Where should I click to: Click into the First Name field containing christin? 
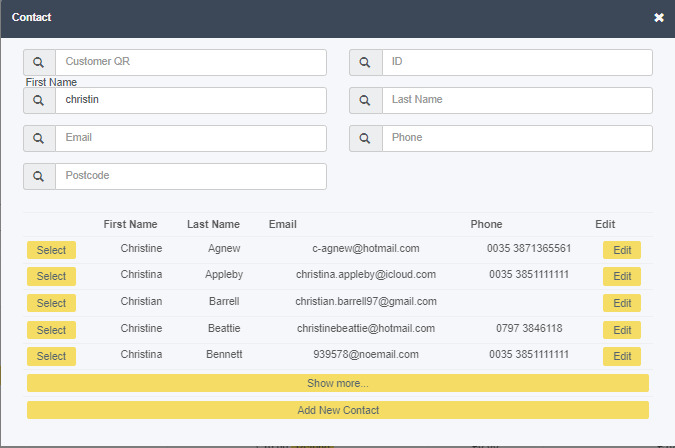click(191, 101)
